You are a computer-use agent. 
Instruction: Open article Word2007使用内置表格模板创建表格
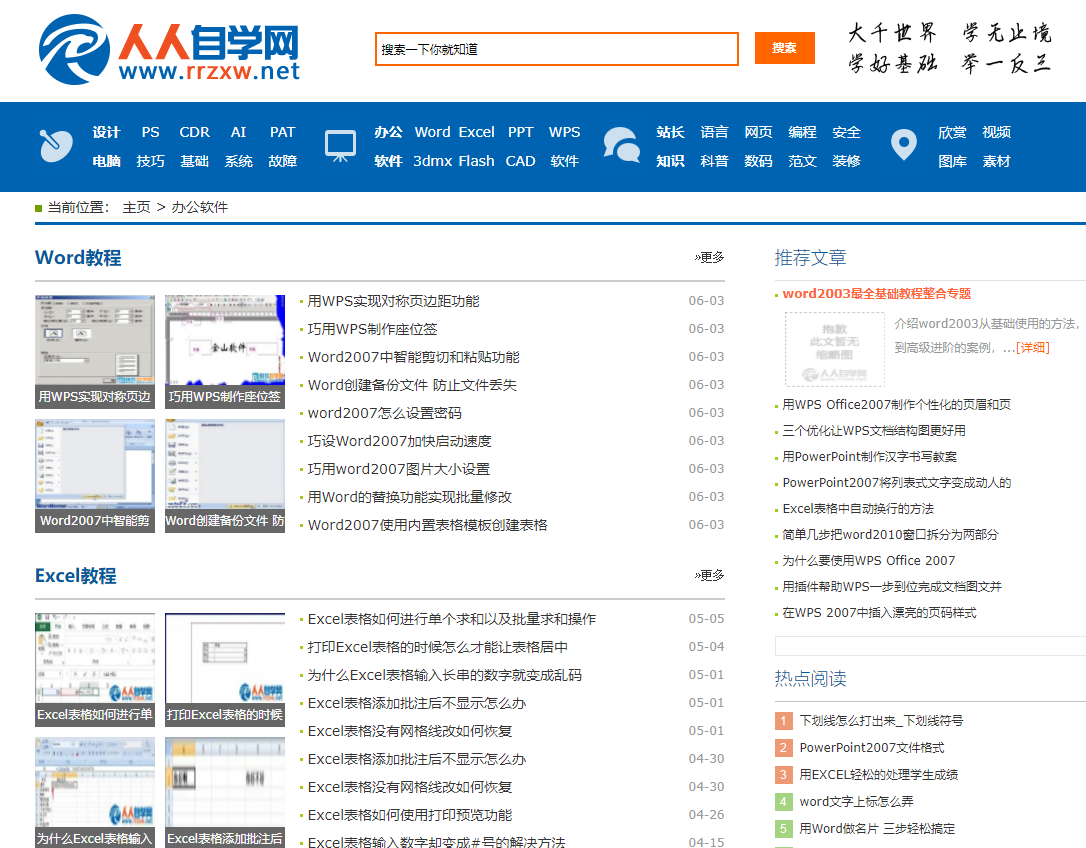pos(427,525)
